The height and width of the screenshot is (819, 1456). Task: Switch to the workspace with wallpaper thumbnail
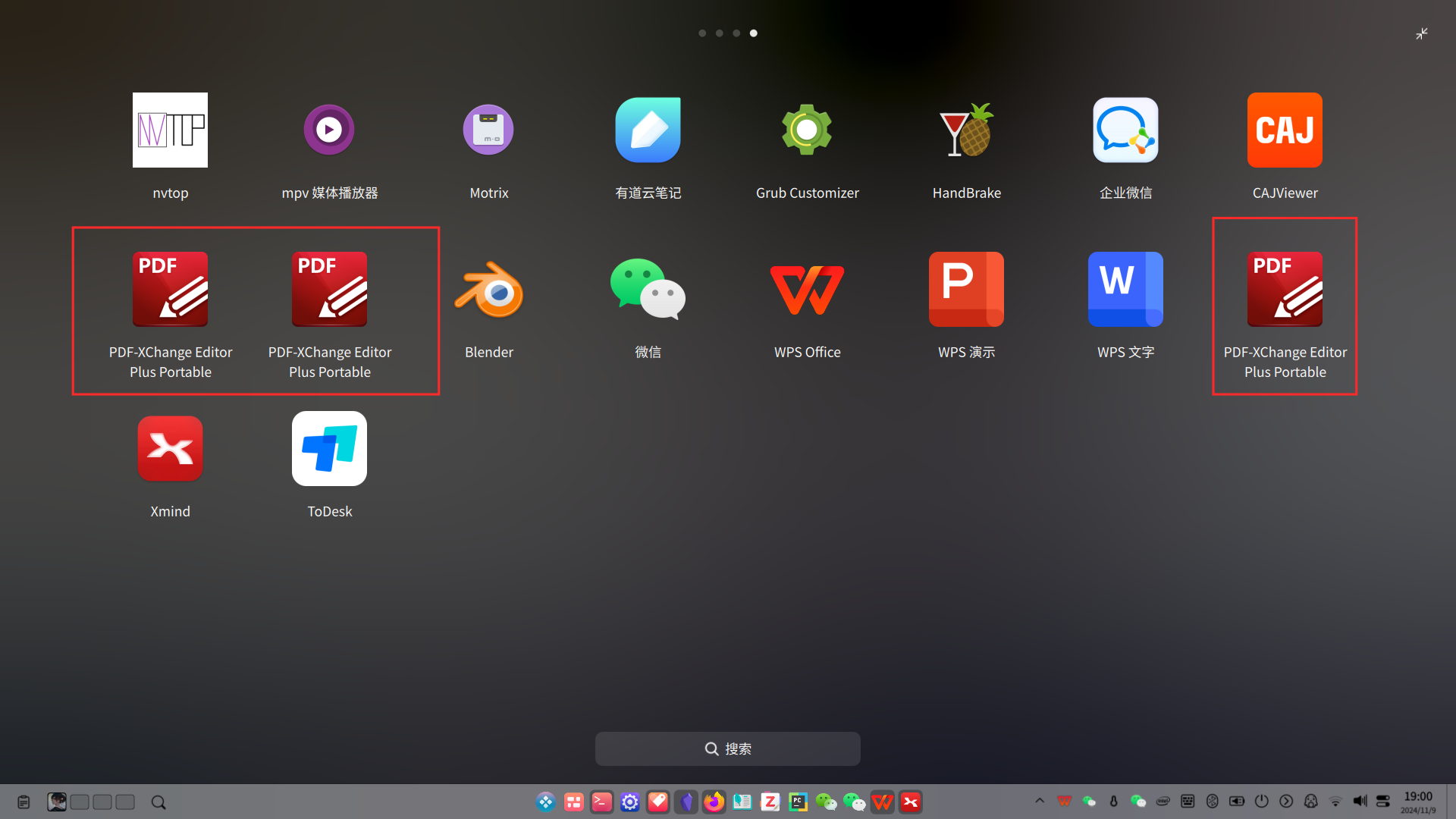pos(57,802)
